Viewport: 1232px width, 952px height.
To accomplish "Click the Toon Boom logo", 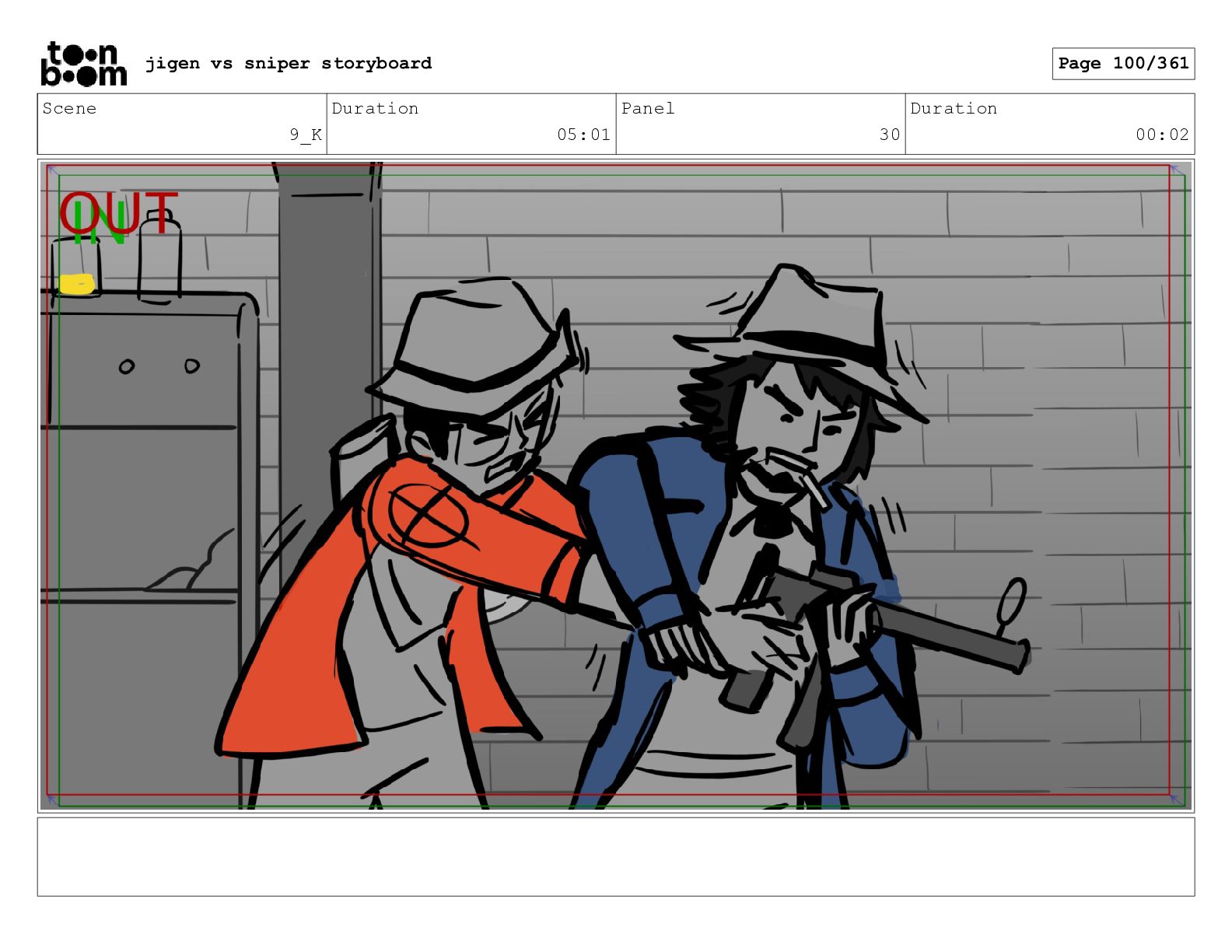I will pyautogui.click(x=83, y=63).
